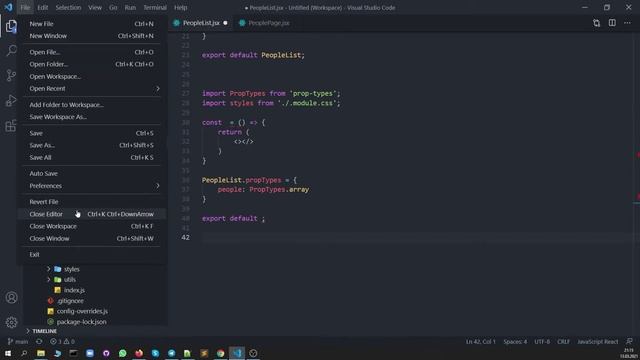
Task: Click the Open Changes icon in editor toolbar
Action: coord(596,23)
